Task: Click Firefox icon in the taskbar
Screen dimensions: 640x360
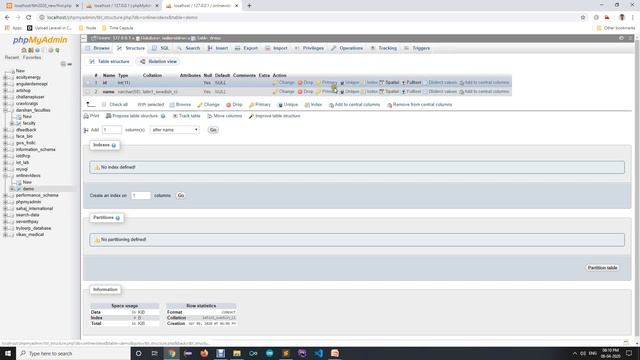Action: click(x=204, y=353)
